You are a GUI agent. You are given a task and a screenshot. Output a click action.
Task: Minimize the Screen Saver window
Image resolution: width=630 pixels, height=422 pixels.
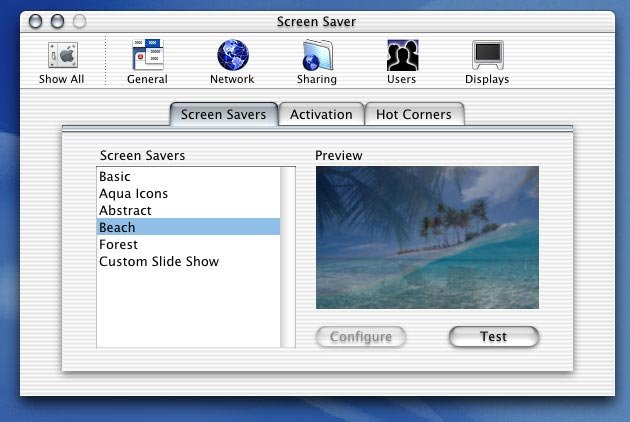(x=57, y=21)
